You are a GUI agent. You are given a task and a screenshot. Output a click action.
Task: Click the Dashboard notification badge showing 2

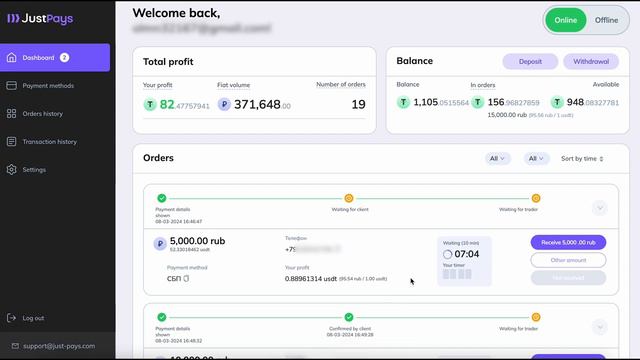(64, 58)
